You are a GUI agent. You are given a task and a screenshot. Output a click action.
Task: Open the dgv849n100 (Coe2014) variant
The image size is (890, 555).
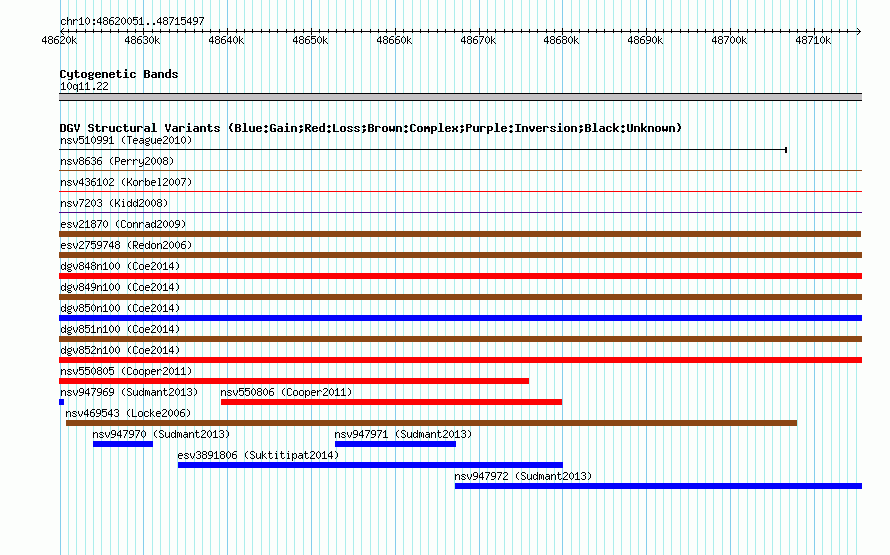[460, 297]
